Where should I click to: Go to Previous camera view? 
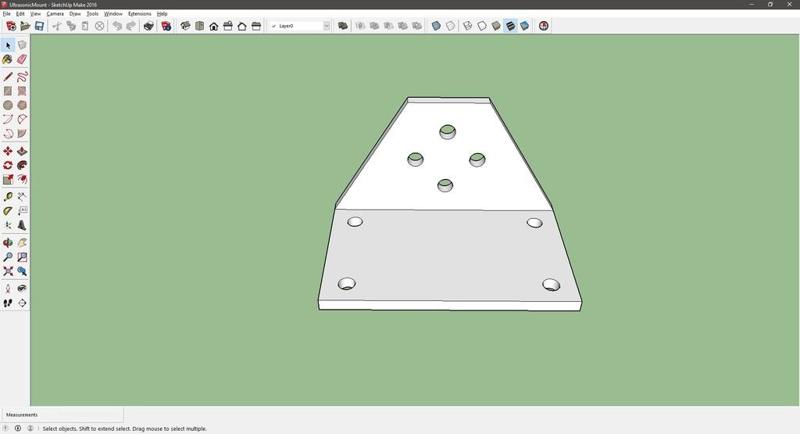coord(22,271)
